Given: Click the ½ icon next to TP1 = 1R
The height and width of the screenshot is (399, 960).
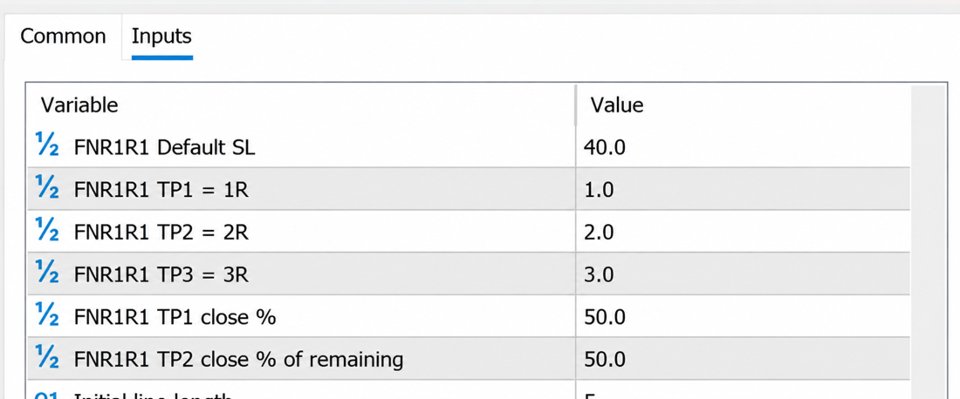Looking at the screenshot, I should [47, 188].
